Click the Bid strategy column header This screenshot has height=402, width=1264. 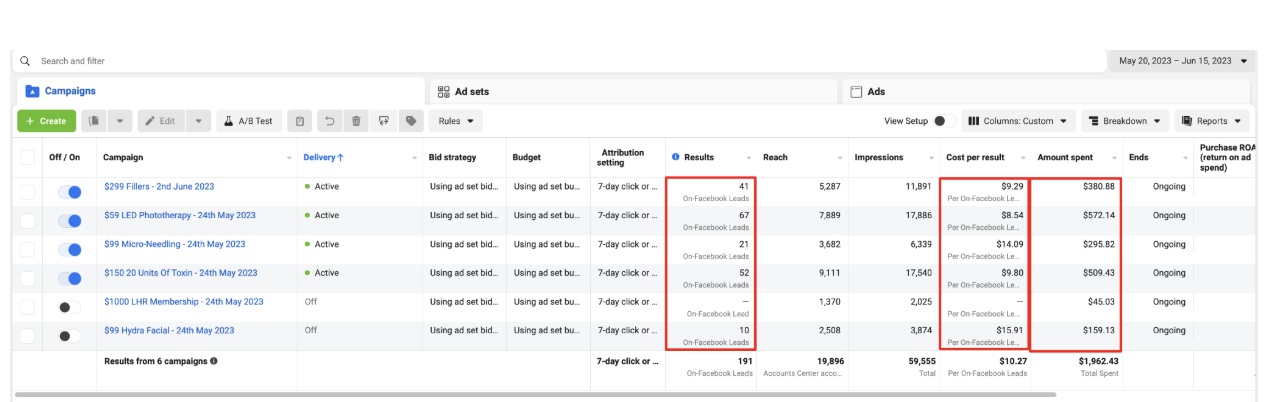click(x=453, y=157)
